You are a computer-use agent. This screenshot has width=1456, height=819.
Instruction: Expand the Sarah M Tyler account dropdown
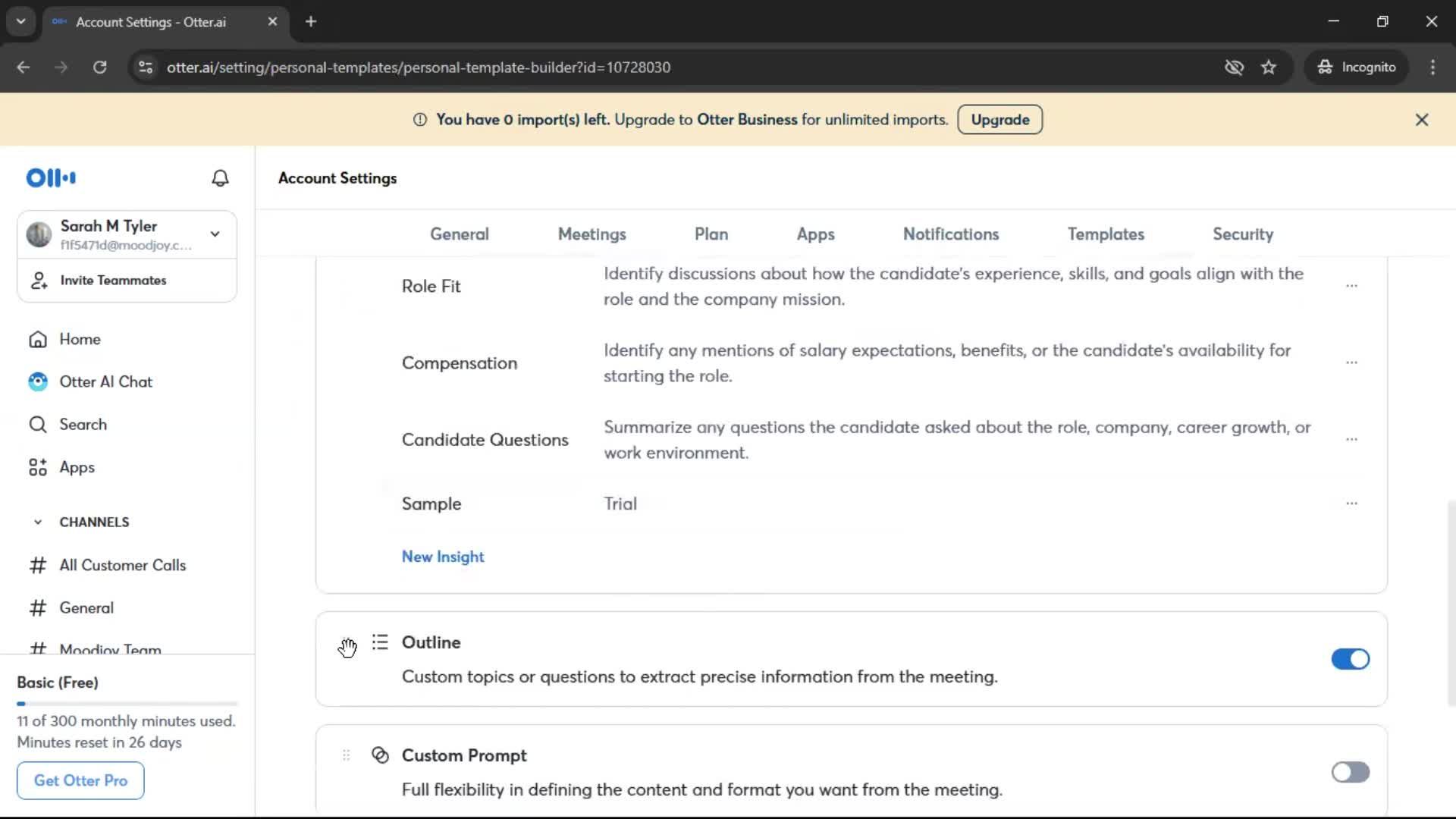(215, 234)
